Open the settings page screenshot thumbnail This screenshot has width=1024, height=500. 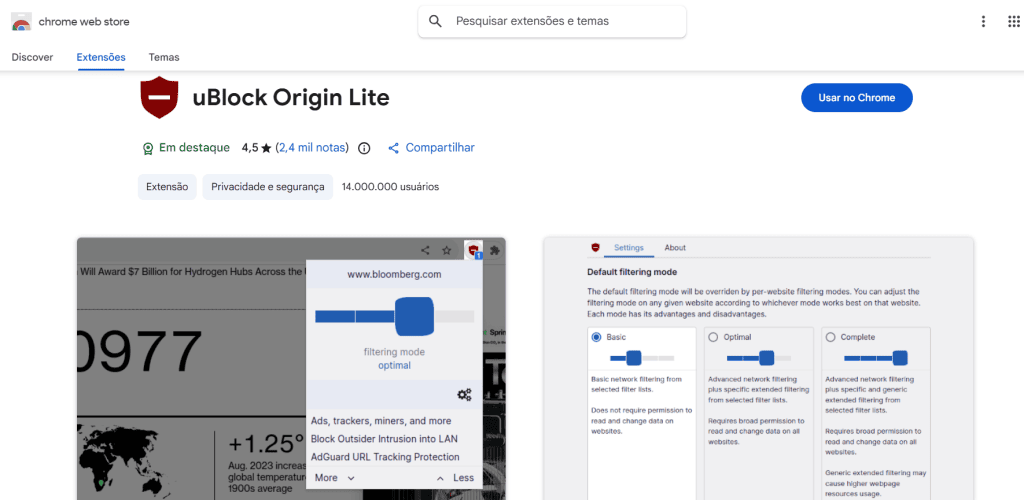758,368
